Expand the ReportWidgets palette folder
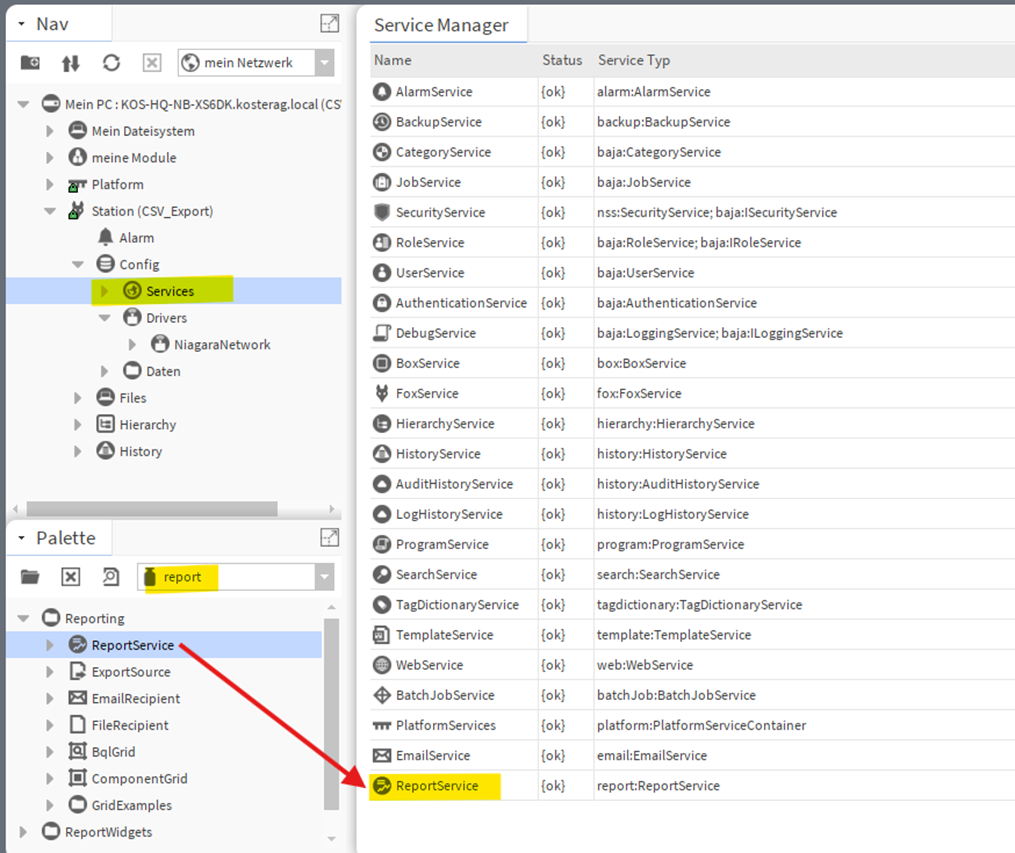This screenshot has height=853, width=1015. (23, 832)
